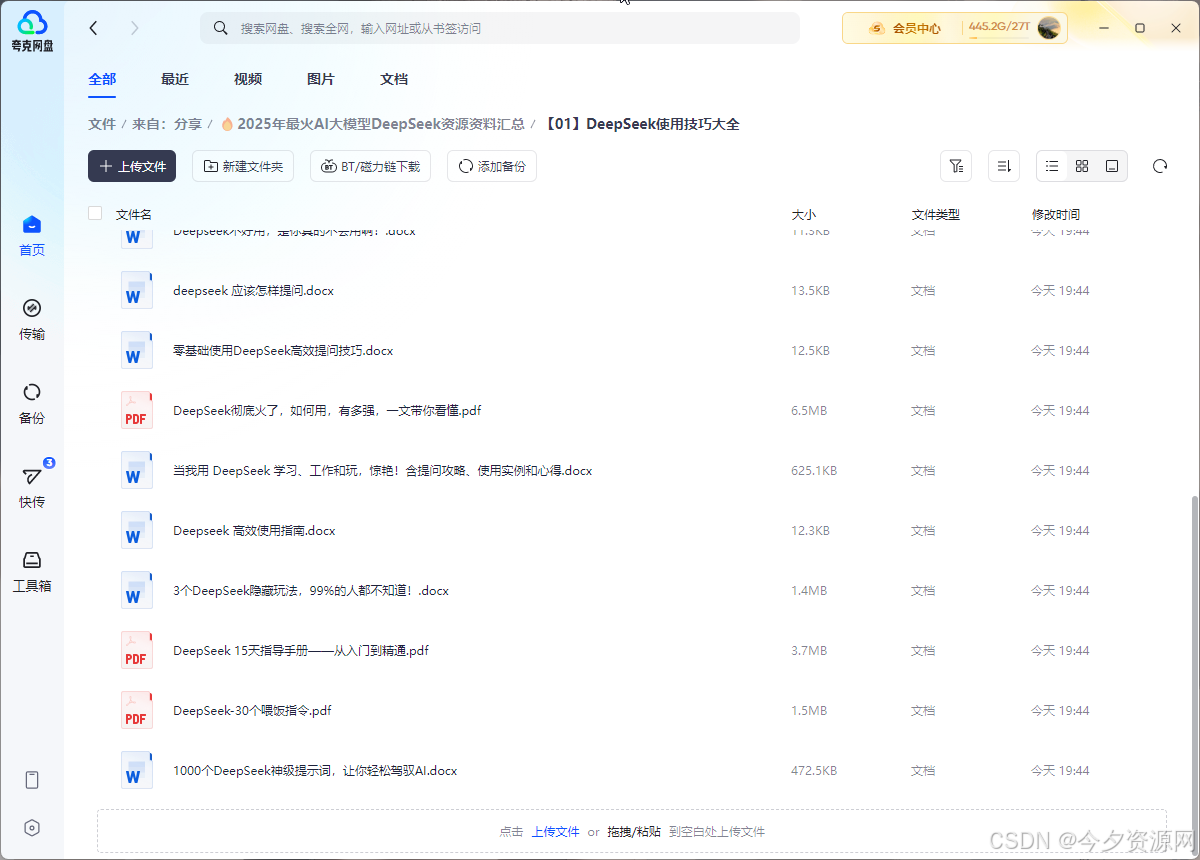Select the 视频 tab
Image resolution: width=1200 pixels, height=860 pixels.
pyautogui.click(x=248, y=79)
